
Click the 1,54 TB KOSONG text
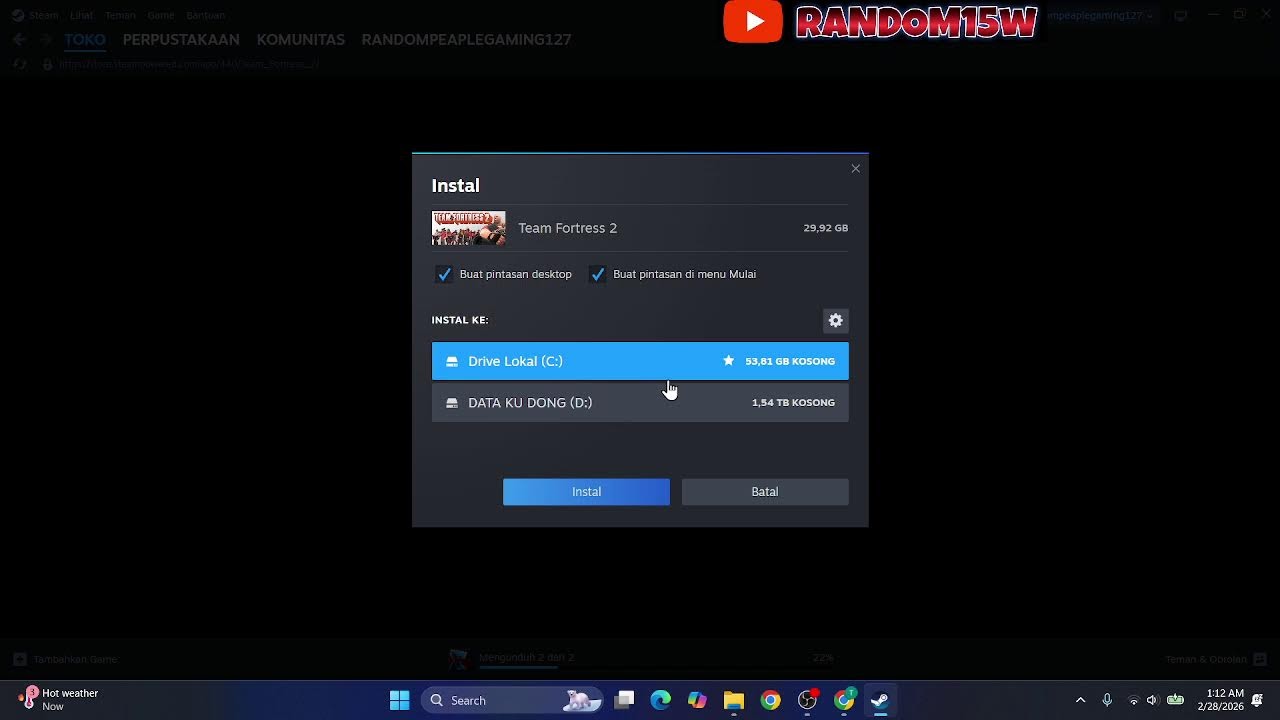click(x=793, y=403)
